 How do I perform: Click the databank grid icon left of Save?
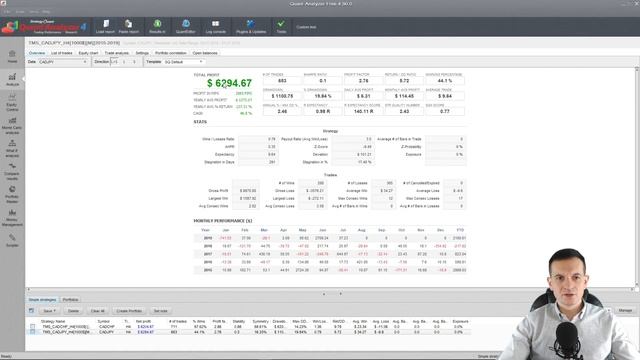click(x=31, y=311)
